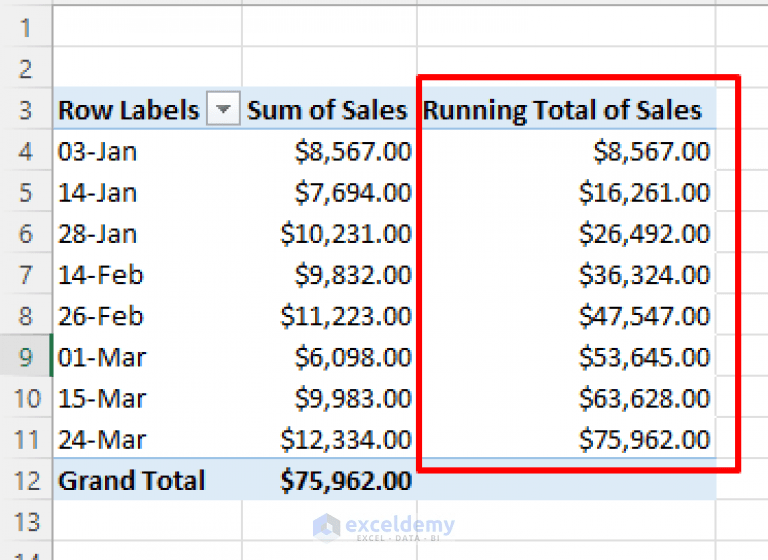Click the 26-Feb date cell
Viewport: 768px width, 560px height.
(147, 315)
